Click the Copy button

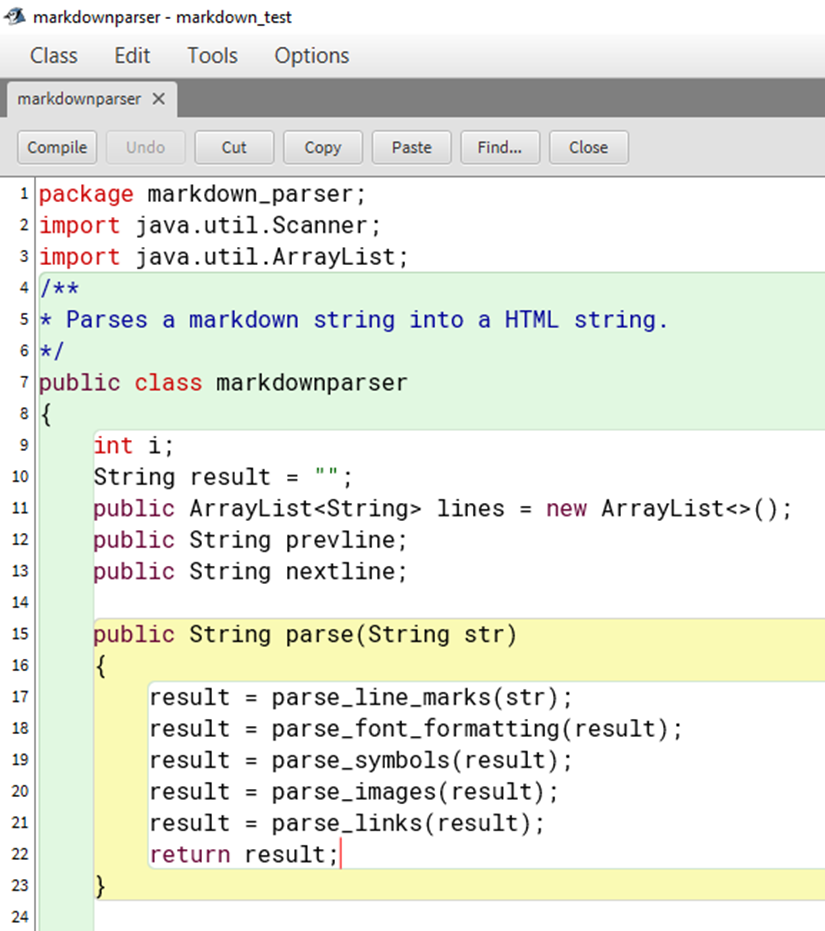pos(323,147)
